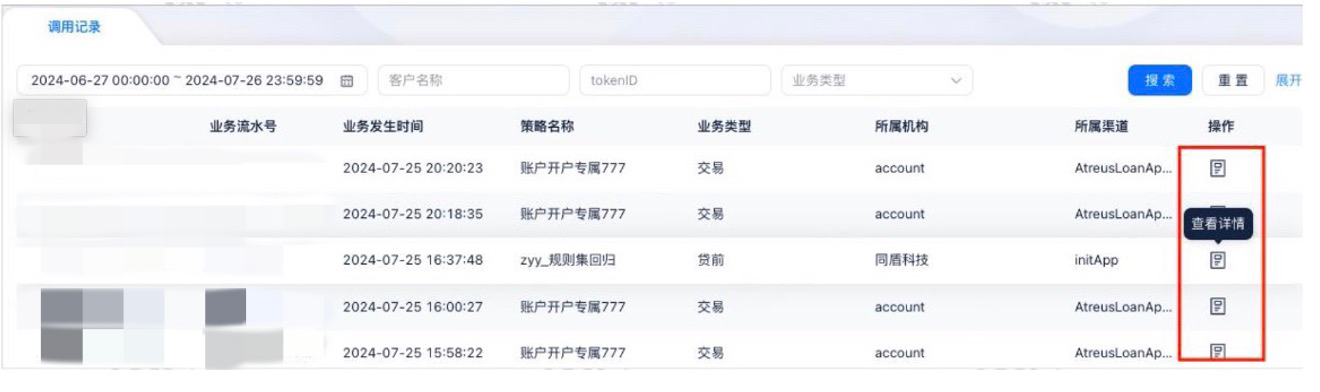This screenshot has height=392, width=1320.
Task: Click 账户开户专属777 in the 20:18:35 row
Action: tap(573, 215)
